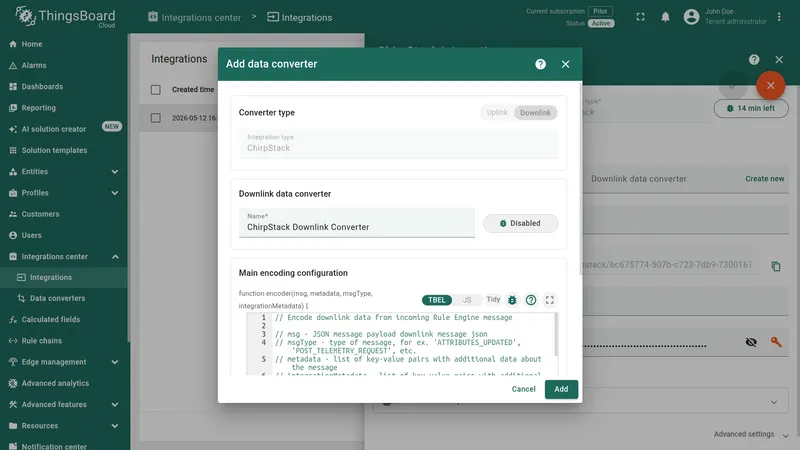This screenshot has width=800, height=450.
Task: Select Integrations submenu item
Action: click(x=64, y=278)
